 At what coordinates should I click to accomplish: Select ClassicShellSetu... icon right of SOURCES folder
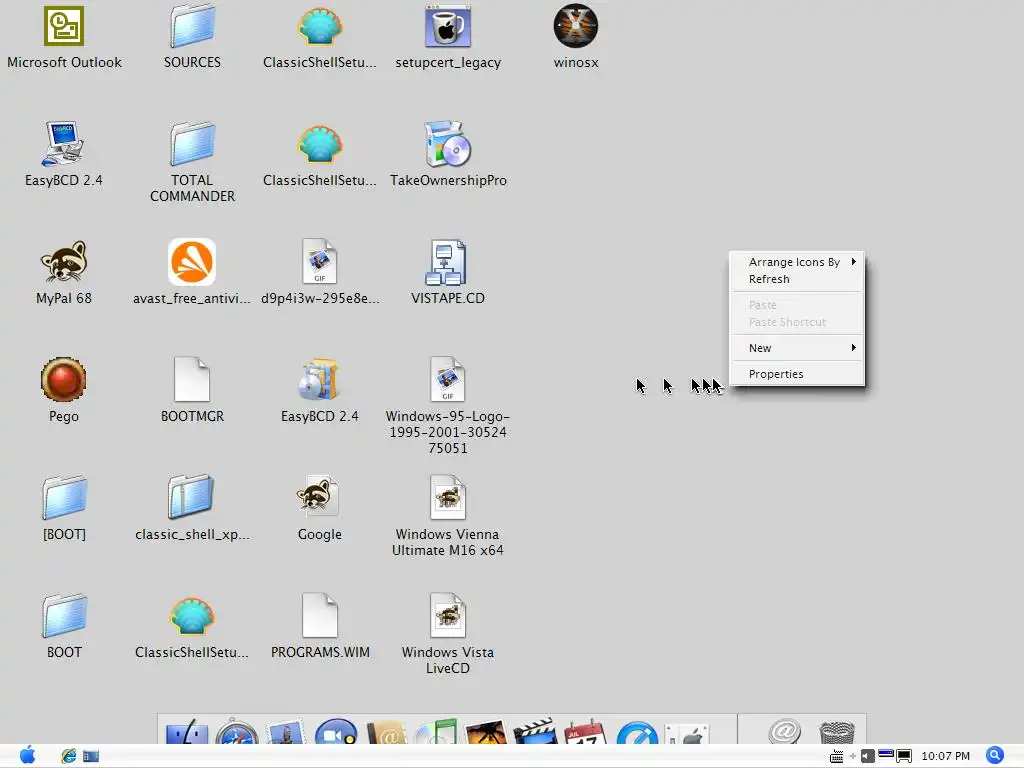click(319, 26)
